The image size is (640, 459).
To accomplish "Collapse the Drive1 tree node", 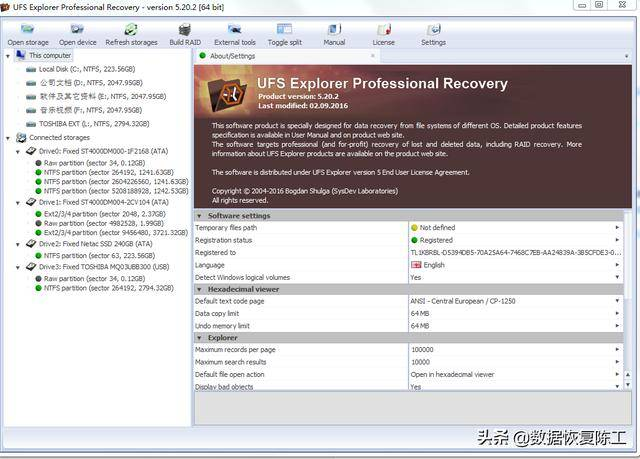I will click(x=18, y=203).
